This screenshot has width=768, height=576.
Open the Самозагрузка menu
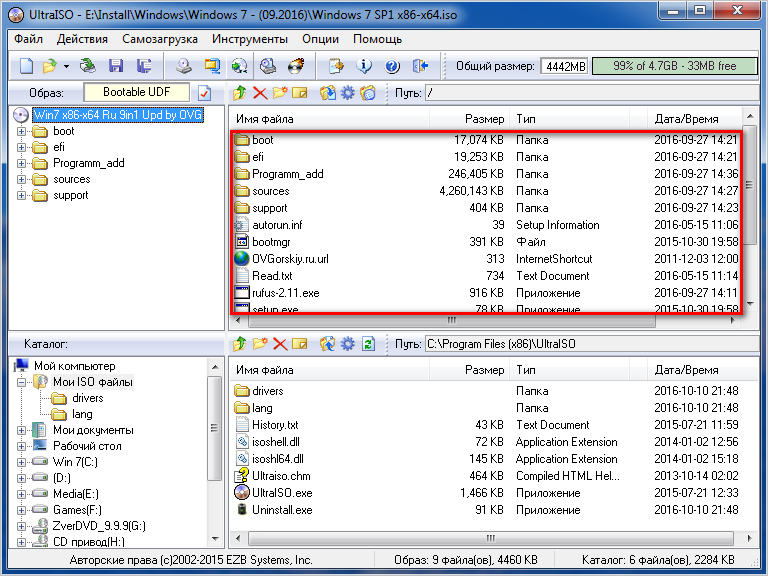click(160, 39)
